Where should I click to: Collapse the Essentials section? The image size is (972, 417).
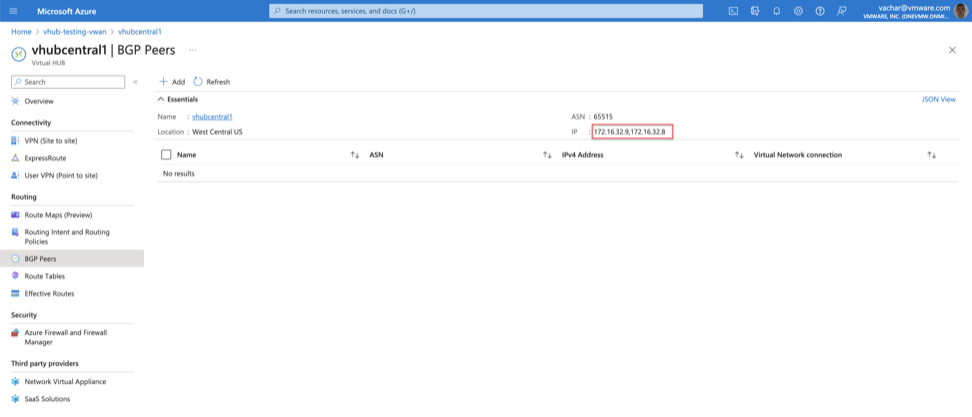coord(161,100)
